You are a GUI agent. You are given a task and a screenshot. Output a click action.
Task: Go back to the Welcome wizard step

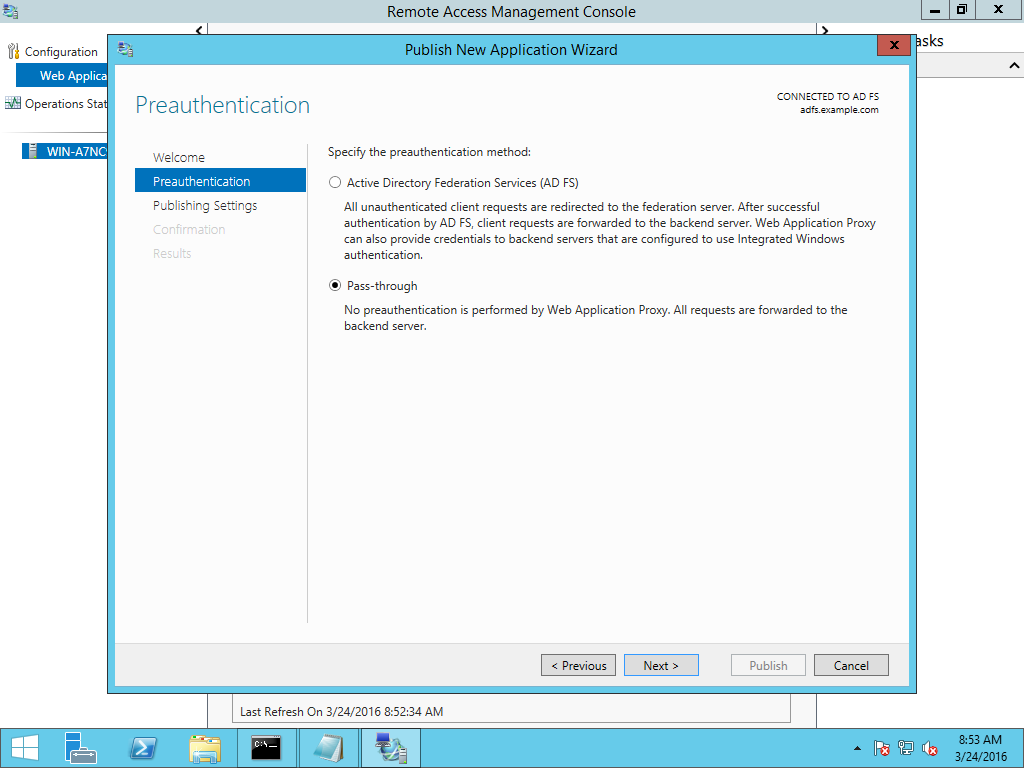pos(179,157)
